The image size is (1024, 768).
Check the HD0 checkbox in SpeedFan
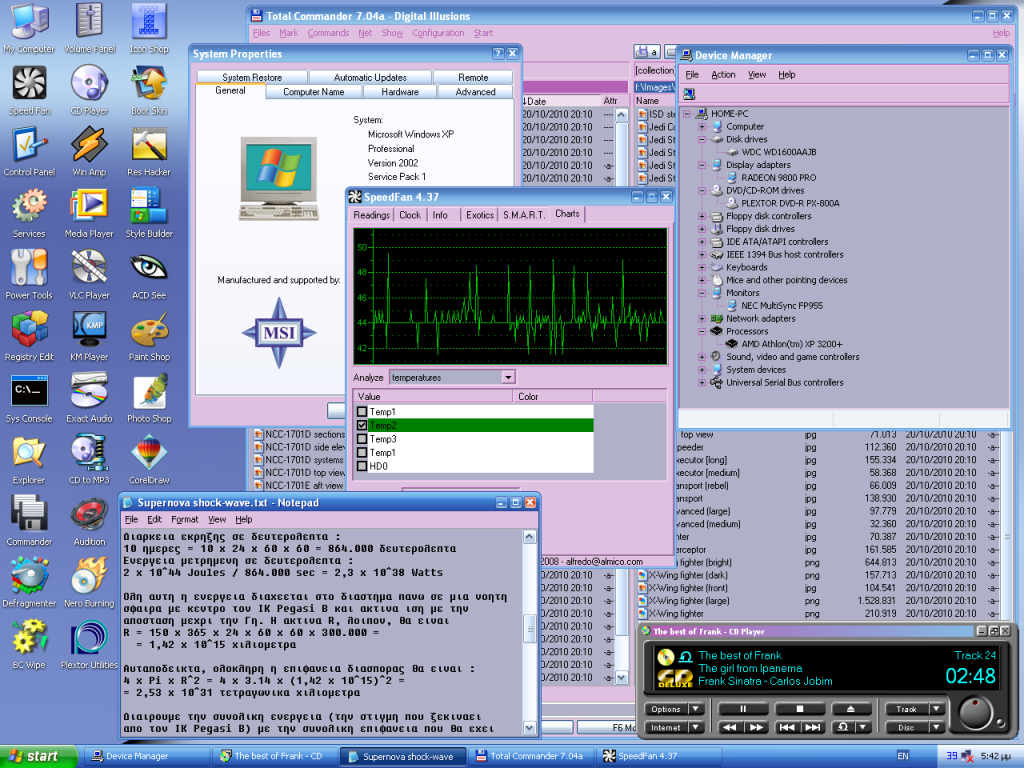tap(362, 466)
